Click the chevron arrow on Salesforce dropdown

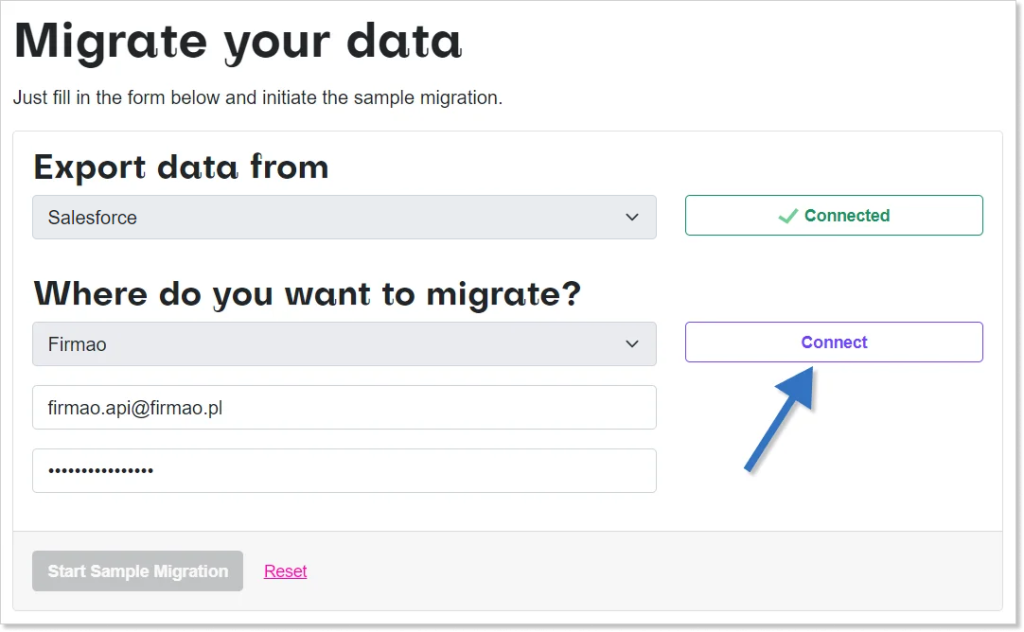pyautogui.click(x=632, y=217)
